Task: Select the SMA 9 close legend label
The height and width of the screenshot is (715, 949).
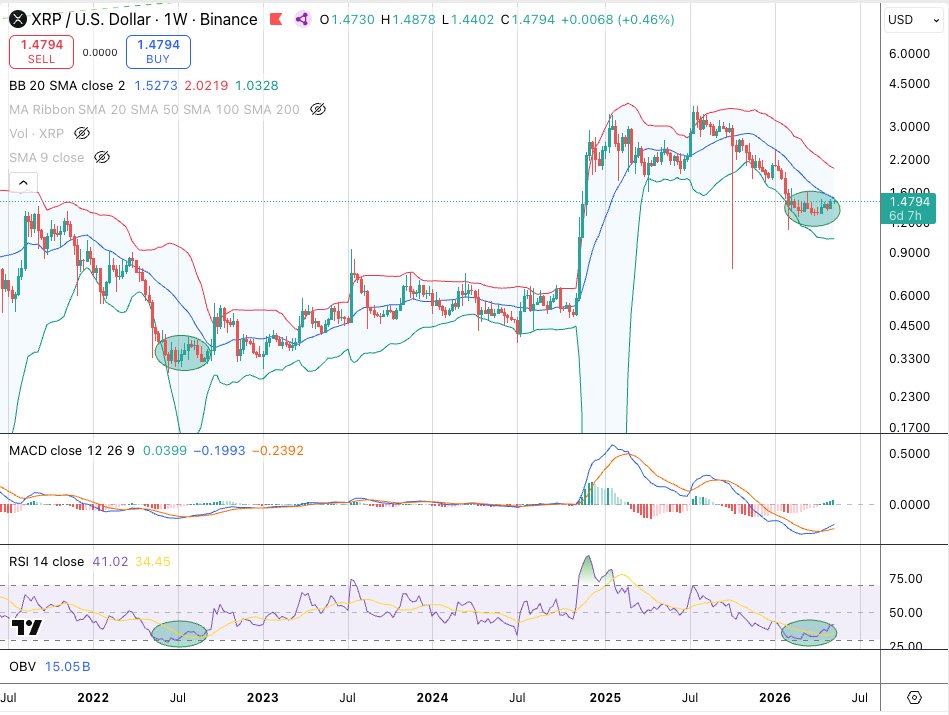Action: point(47,157)
